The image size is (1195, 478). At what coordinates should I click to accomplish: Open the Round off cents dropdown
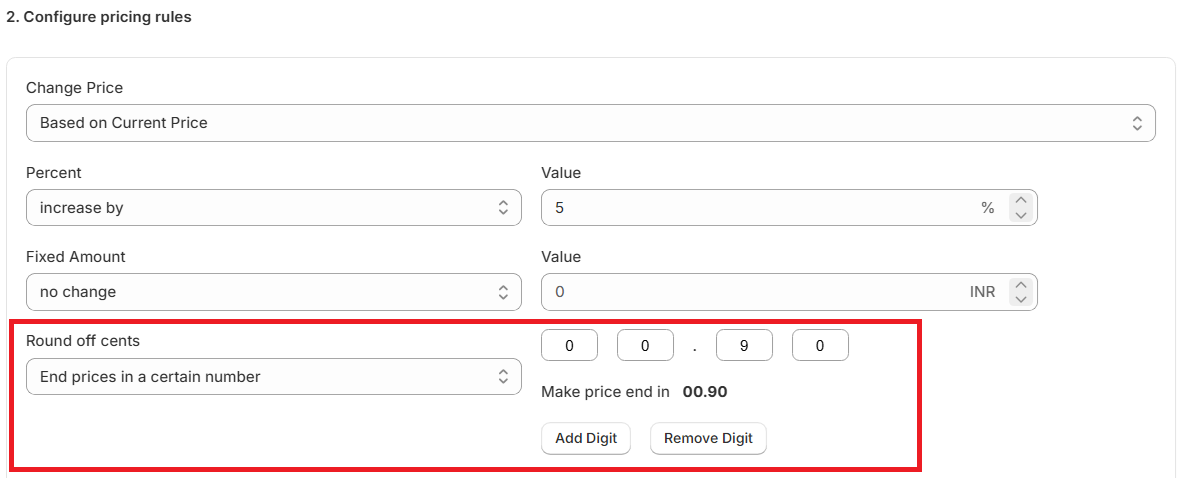(273, 377)
